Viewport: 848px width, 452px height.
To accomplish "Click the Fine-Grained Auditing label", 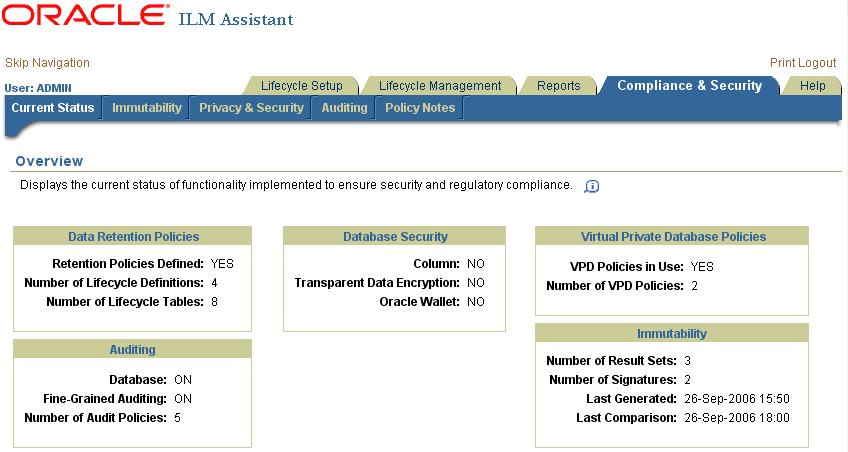I will click(105, 399).
